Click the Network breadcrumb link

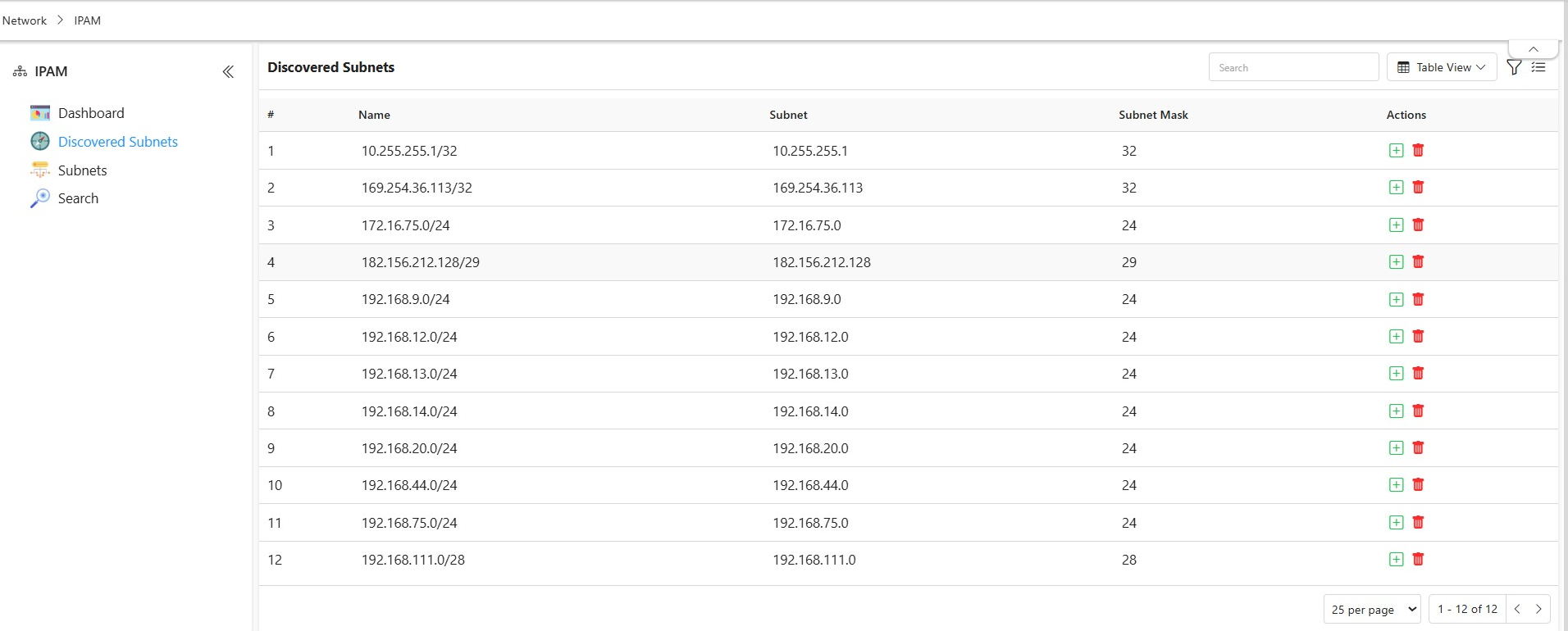(25, 20)
